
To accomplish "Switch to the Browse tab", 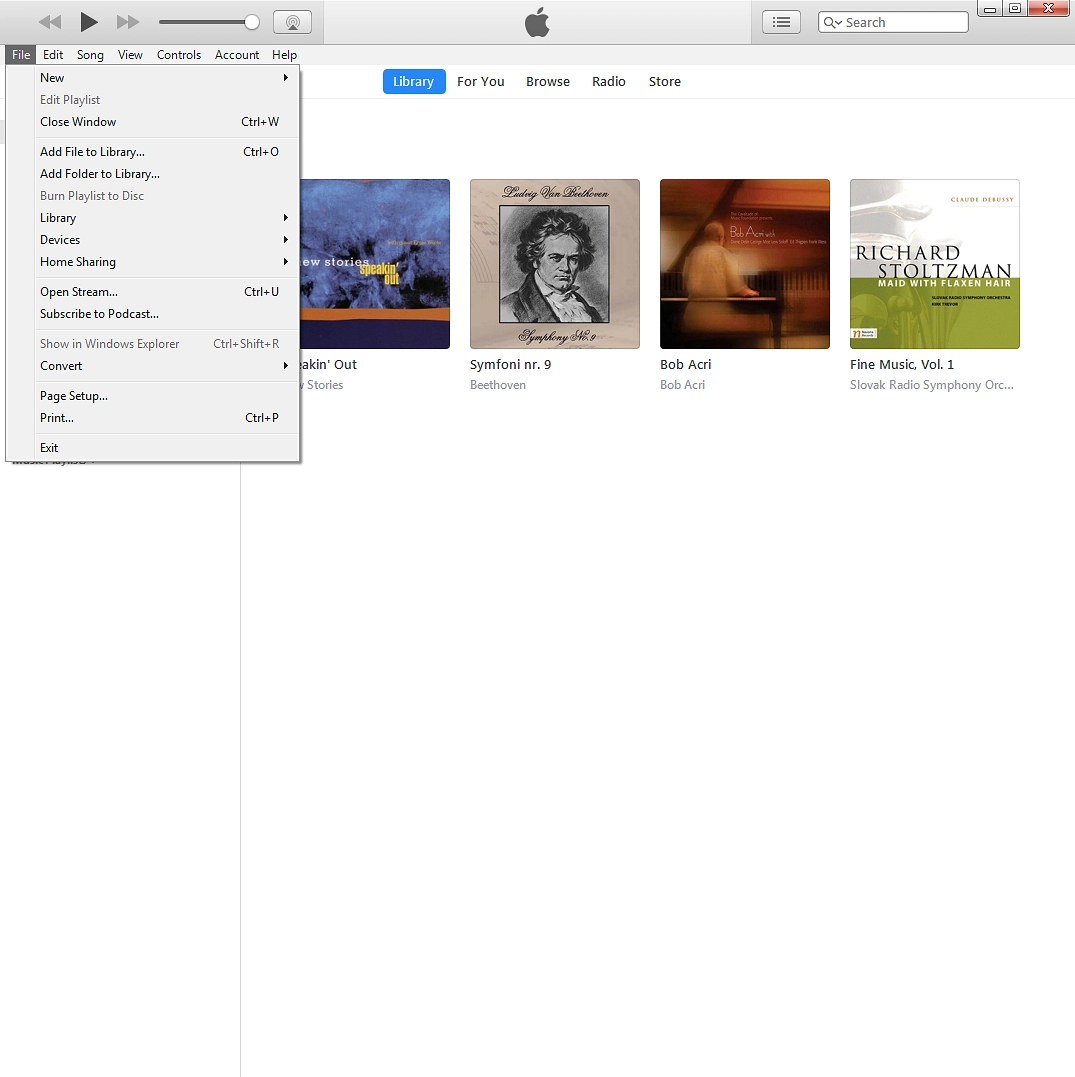I will pyautogui.click(x=547, y=81).
